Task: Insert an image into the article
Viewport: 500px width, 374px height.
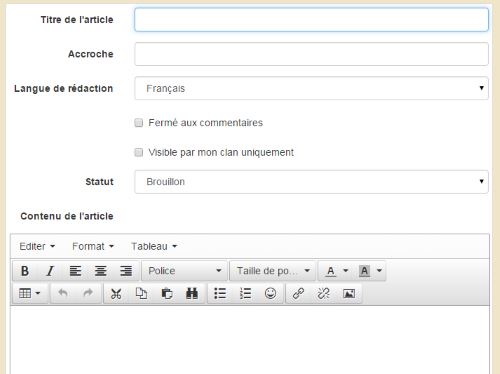Action: 349,294
